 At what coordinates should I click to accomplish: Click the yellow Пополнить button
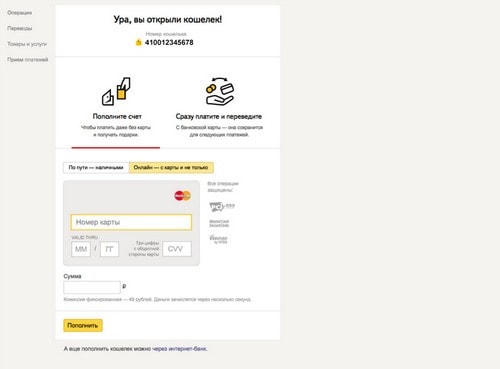click(83, 325)
